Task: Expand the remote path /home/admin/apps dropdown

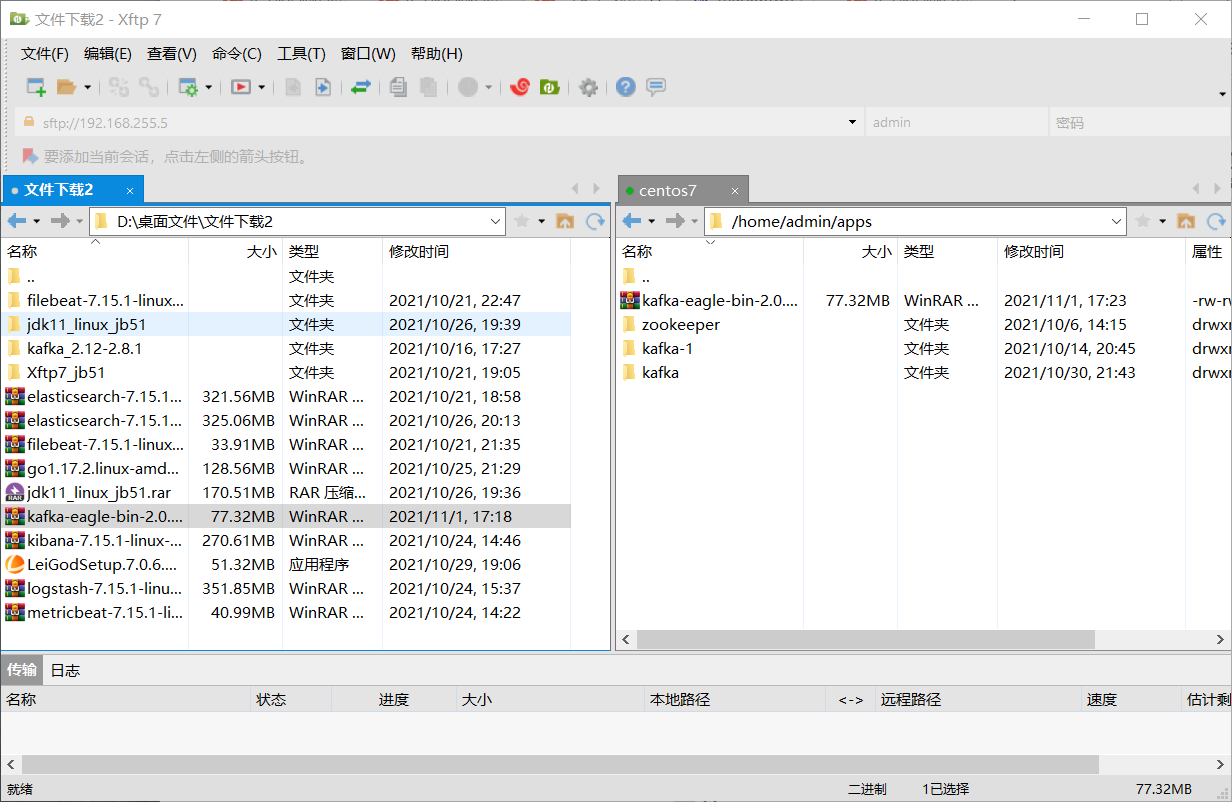Action: point(1118,221)
